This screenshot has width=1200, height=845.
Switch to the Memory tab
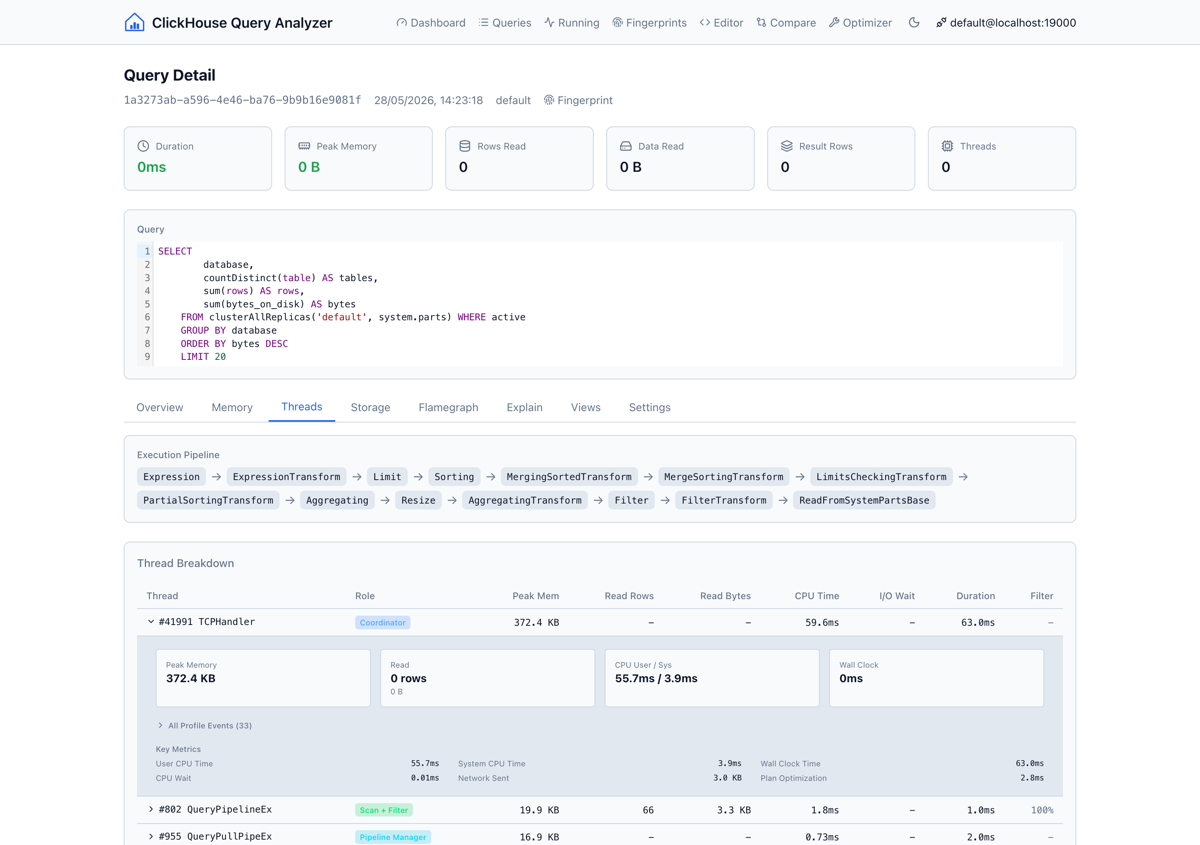coord(232,407)
